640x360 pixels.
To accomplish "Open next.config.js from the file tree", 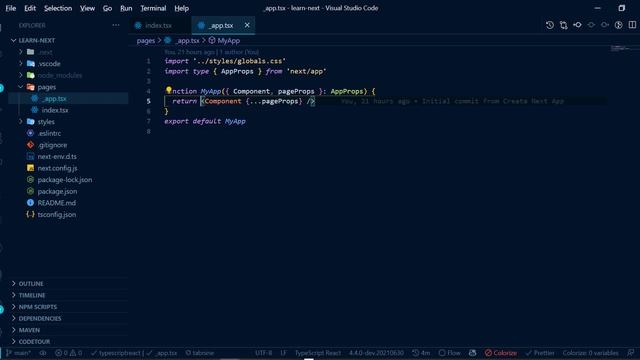I will [x=57, y=168].
